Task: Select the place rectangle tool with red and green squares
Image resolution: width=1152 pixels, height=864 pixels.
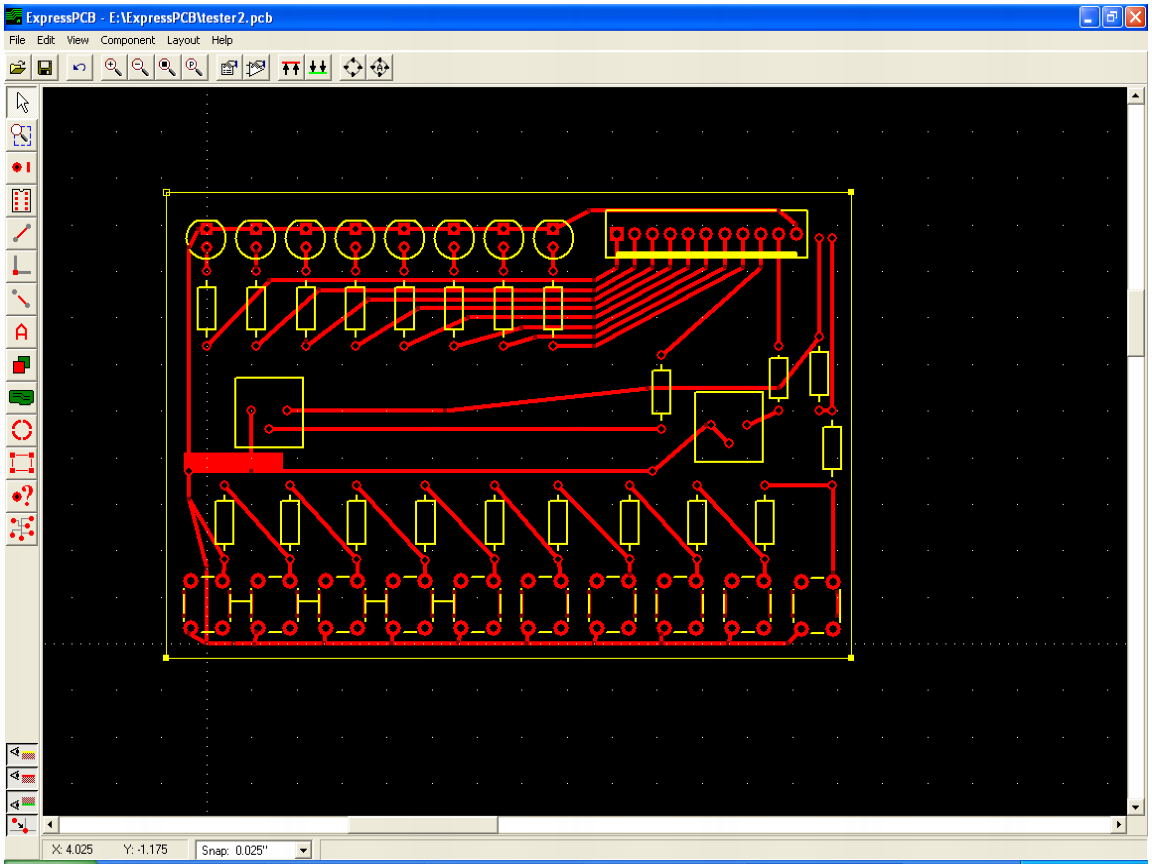Action: click(22, 364)
